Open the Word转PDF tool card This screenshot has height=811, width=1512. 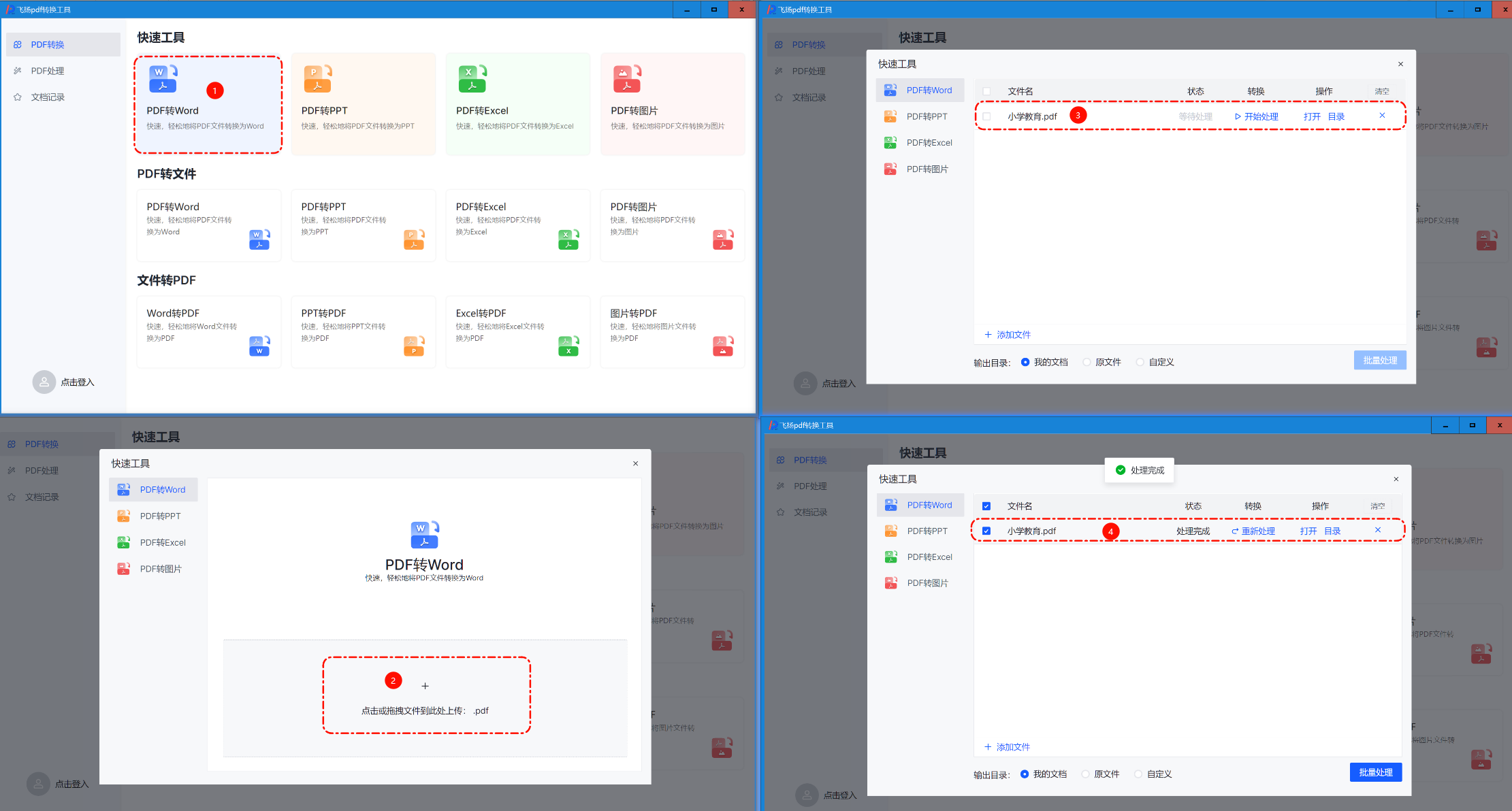tap(209, 332)
